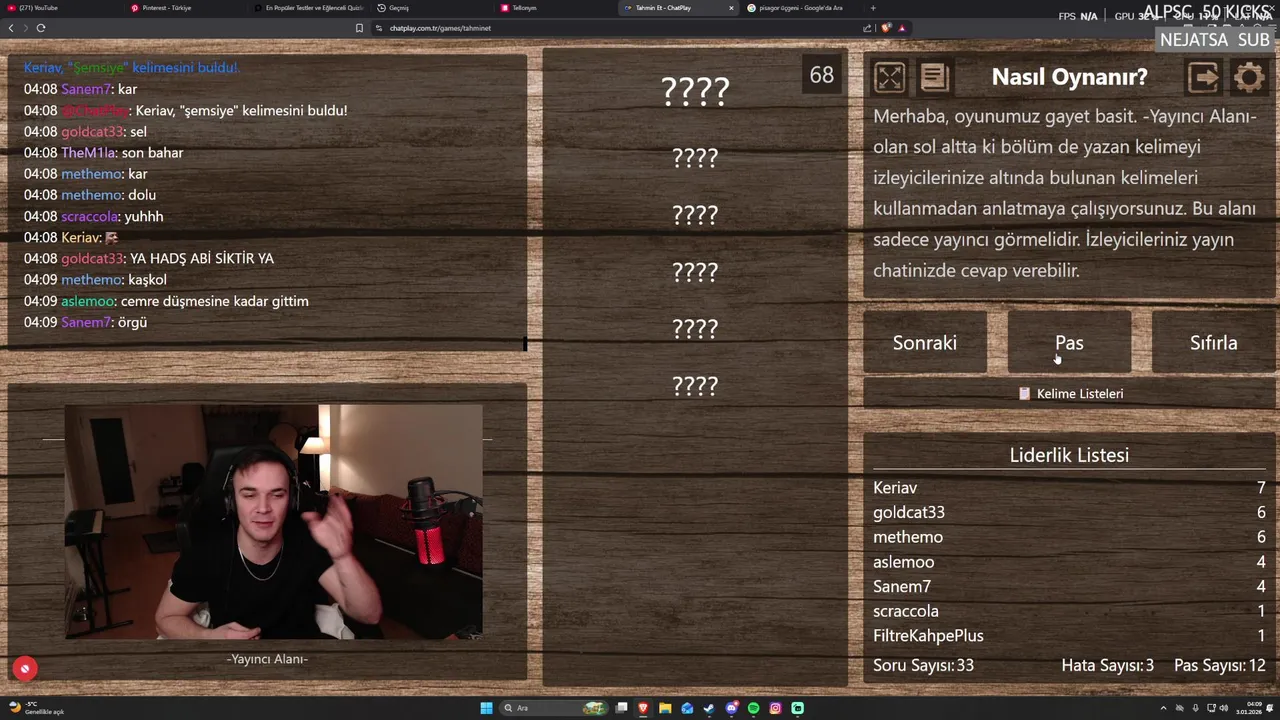Show hidden system tray icons
The image size is (1280, 720).
point(1163,708)
